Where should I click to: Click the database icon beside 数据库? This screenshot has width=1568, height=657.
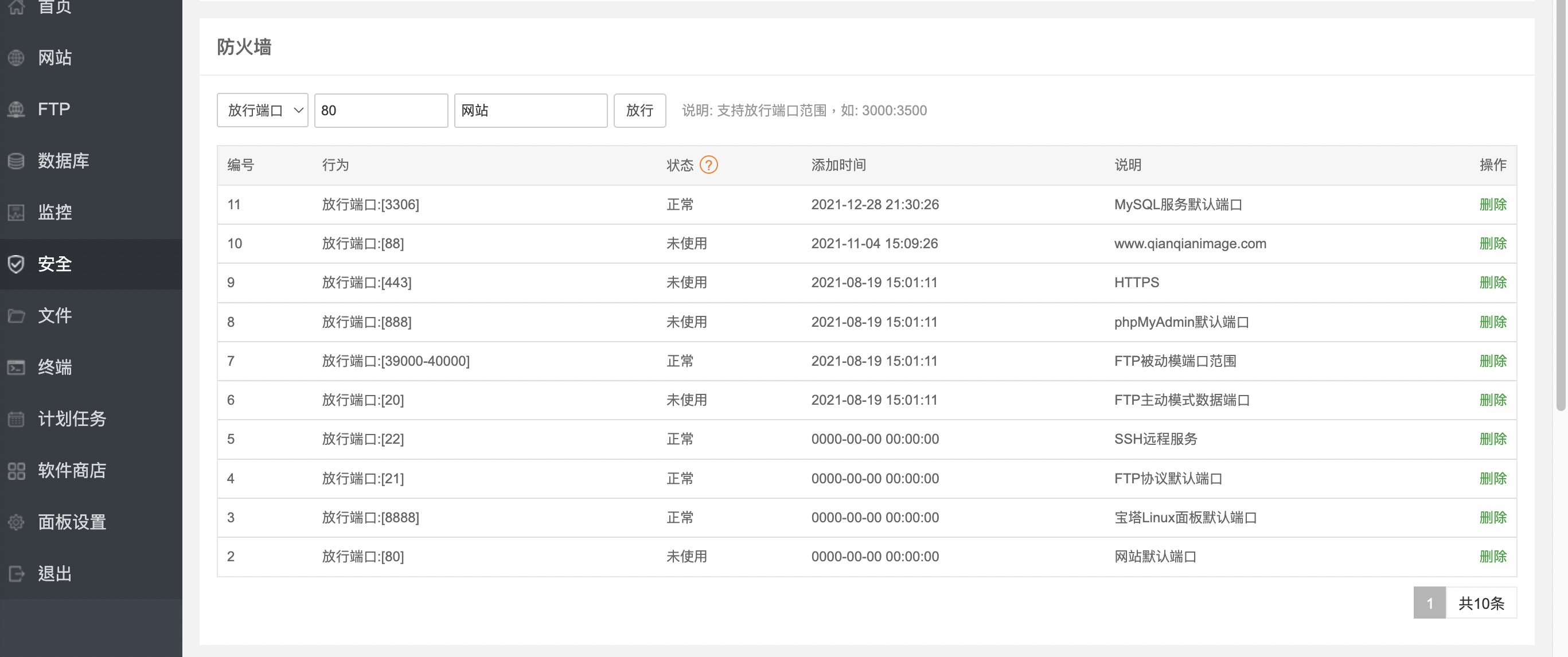pyautogui.click(x=17, y=161)
